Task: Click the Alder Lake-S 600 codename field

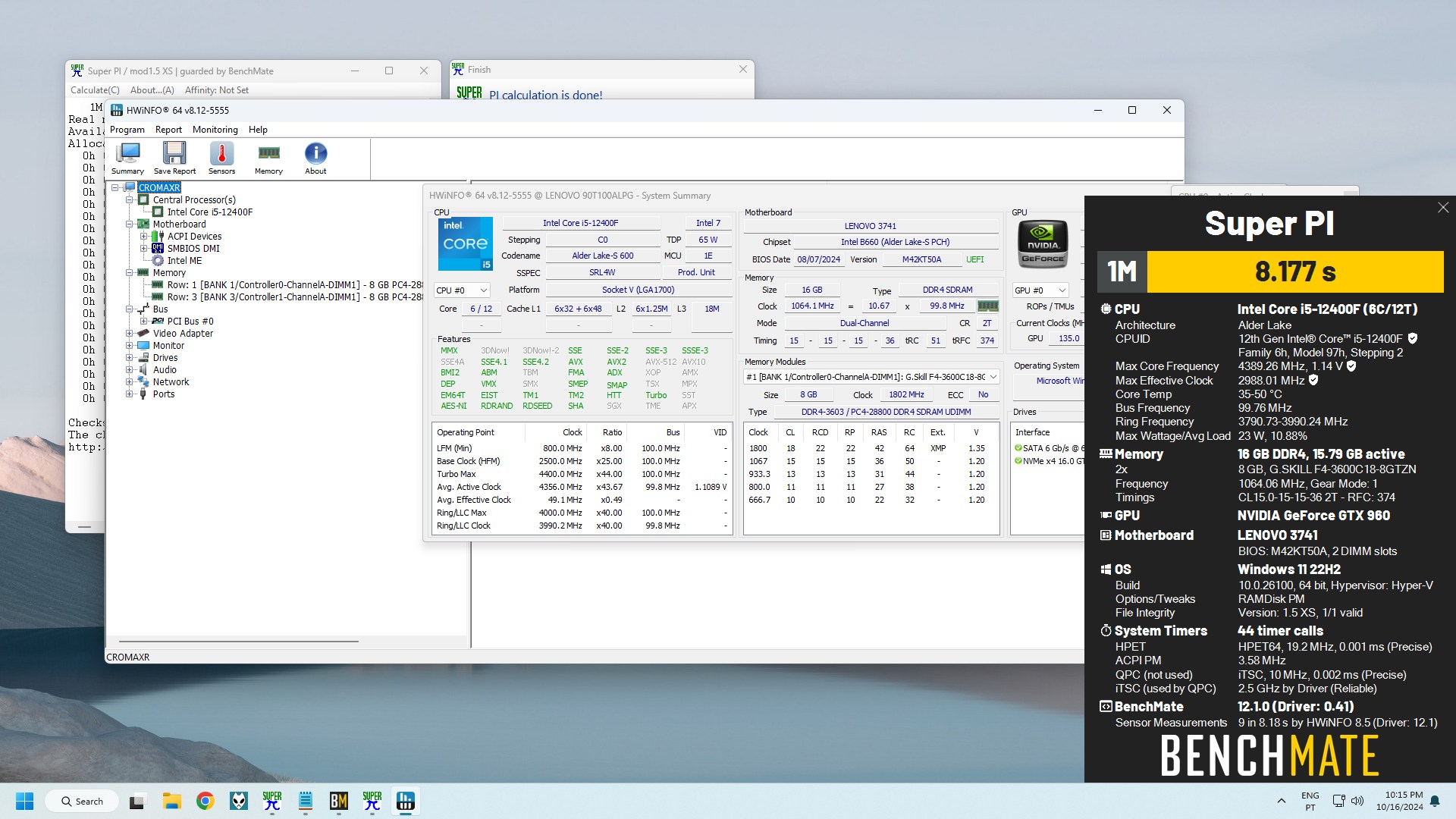Action: pyautogui.click(x=603, y=256)
